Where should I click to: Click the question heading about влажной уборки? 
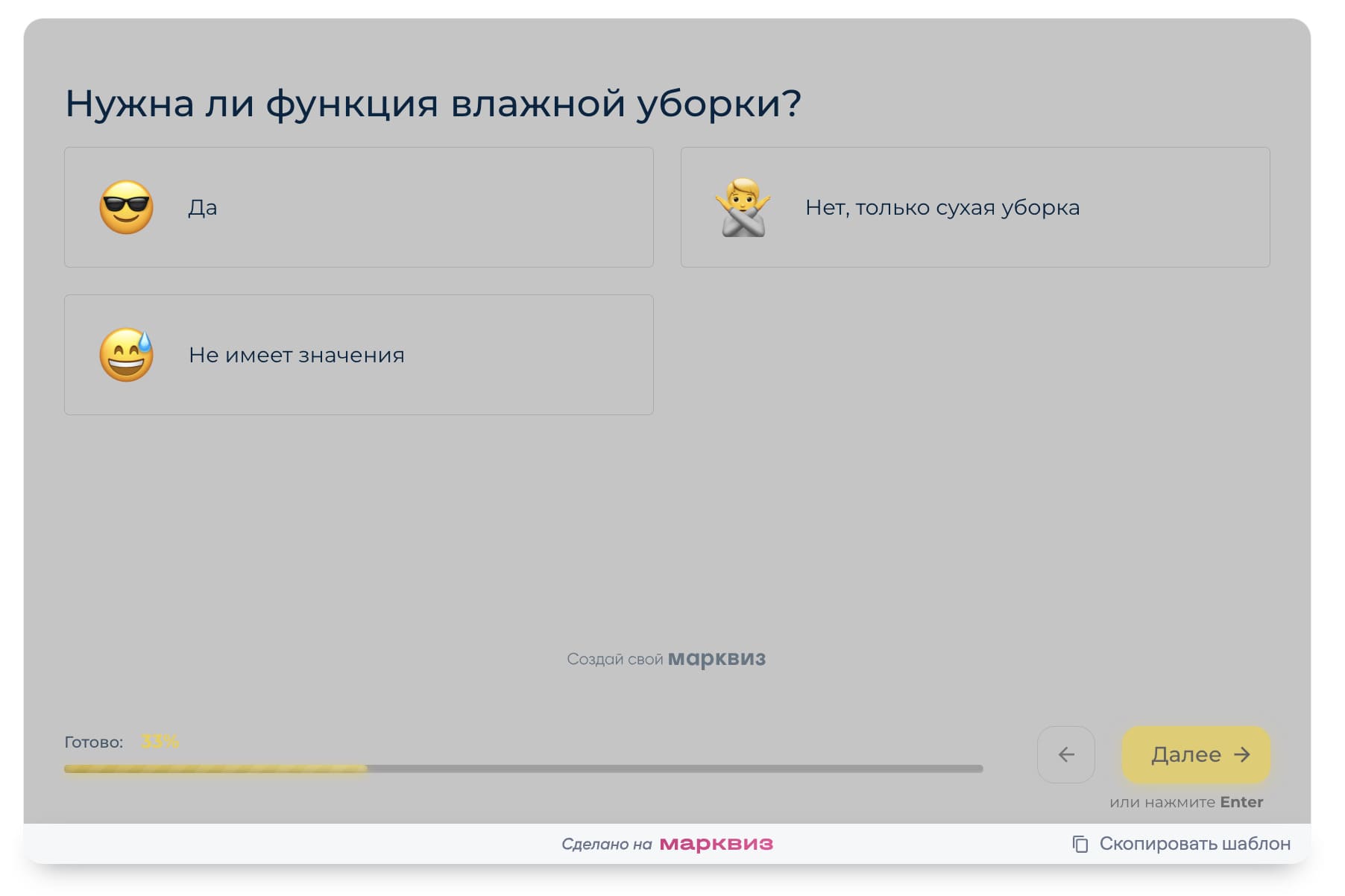(x=432, y=103)
